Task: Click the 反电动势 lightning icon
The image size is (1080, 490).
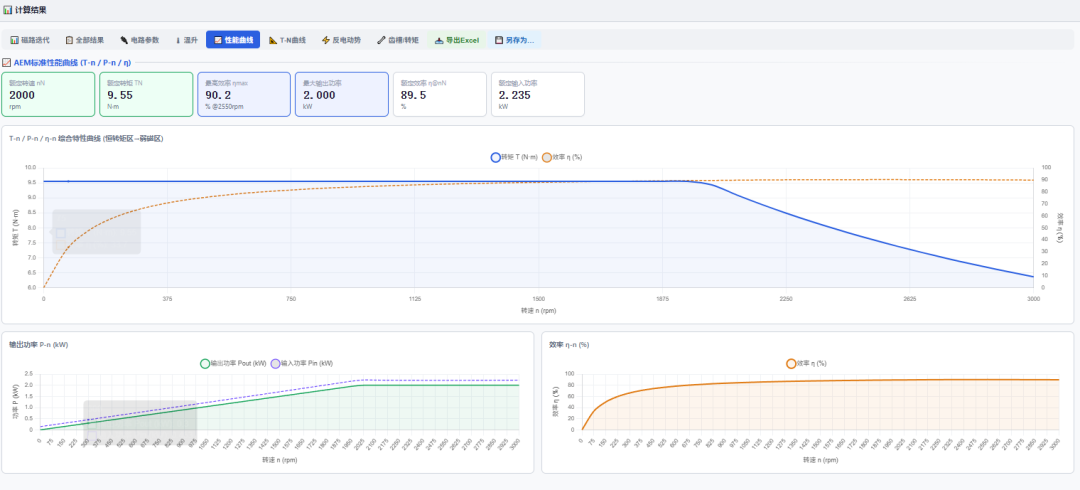Action: click(326, 40)
